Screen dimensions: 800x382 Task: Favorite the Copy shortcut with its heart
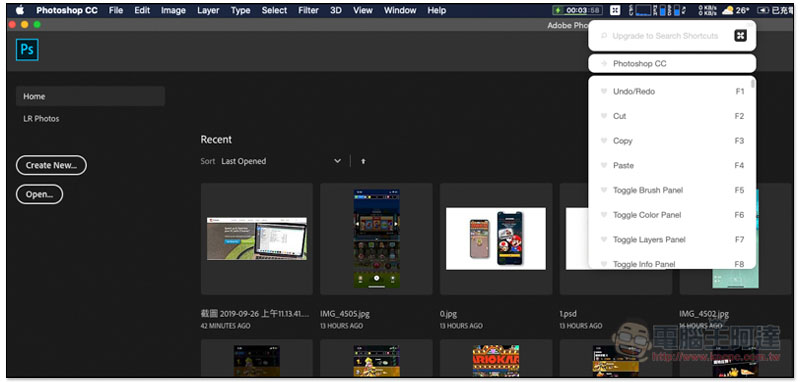[x=604, y=141]
